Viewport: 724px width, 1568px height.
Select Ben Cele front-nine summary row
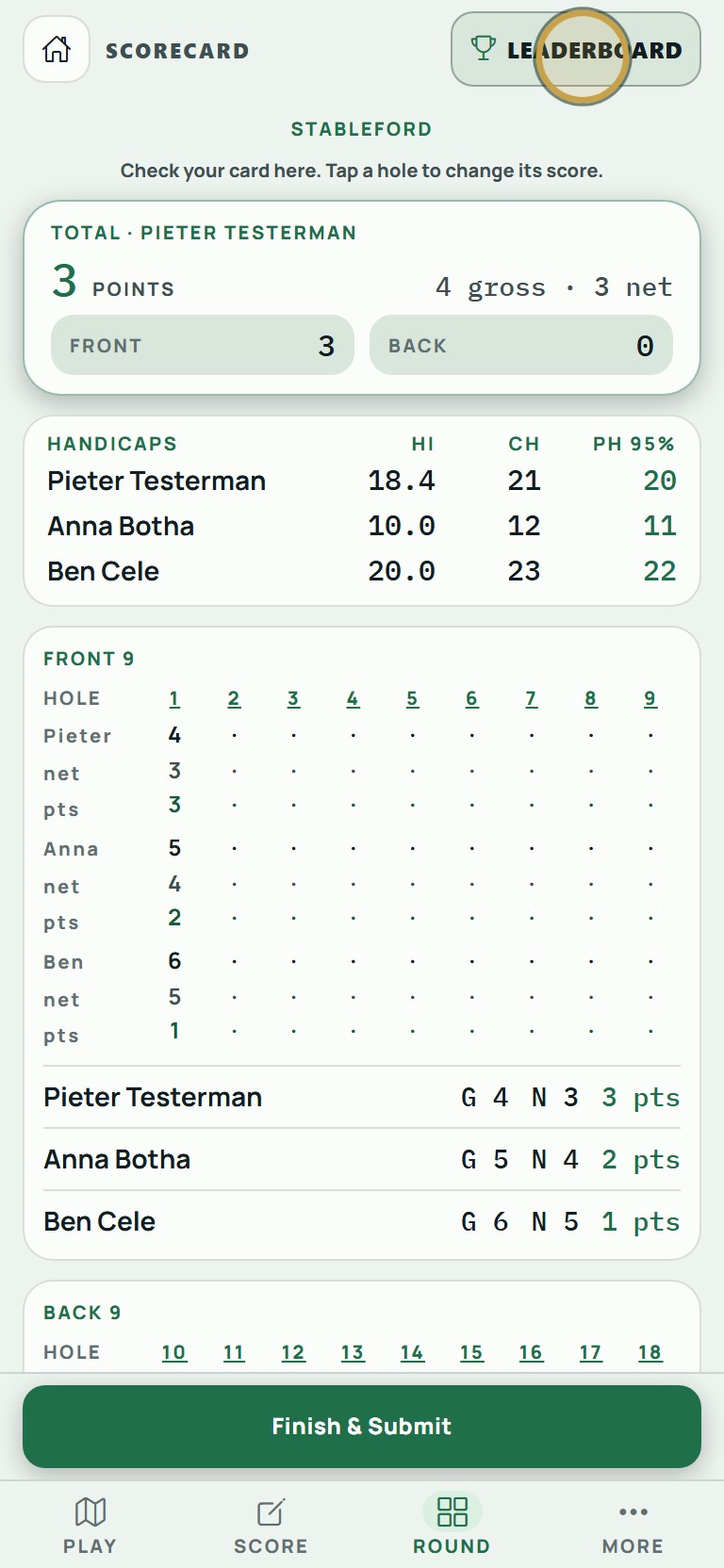pos(362,1221)
